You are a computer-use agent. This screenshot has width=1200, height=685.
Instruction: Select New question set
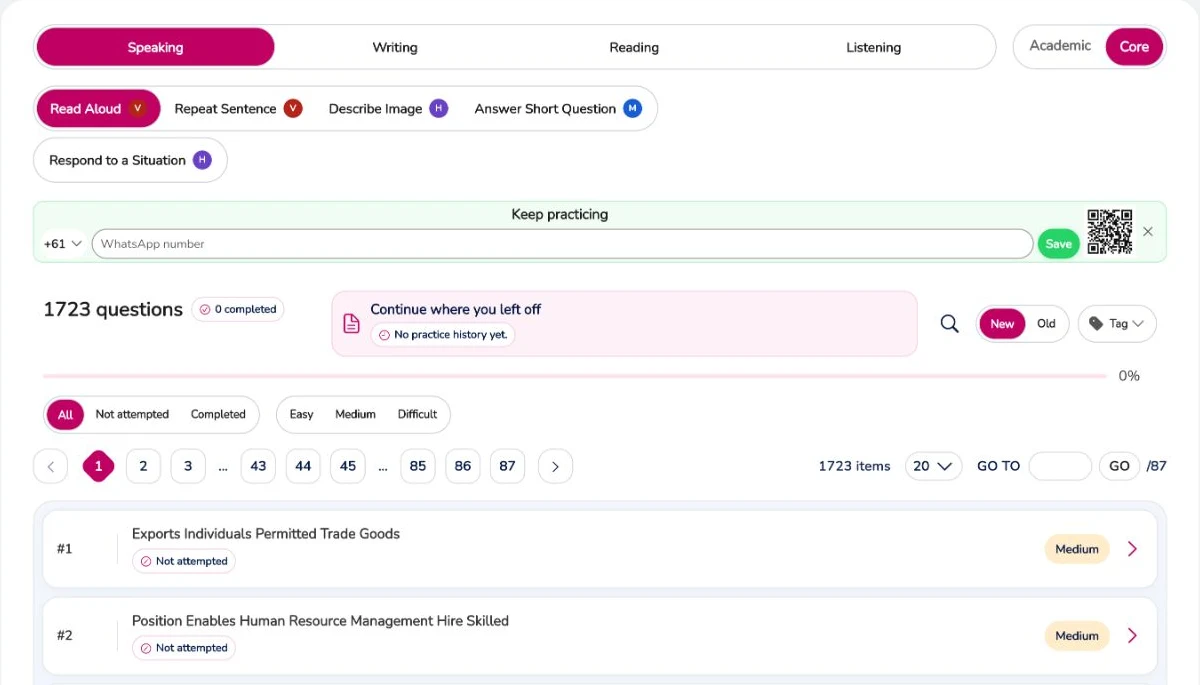1002,324
